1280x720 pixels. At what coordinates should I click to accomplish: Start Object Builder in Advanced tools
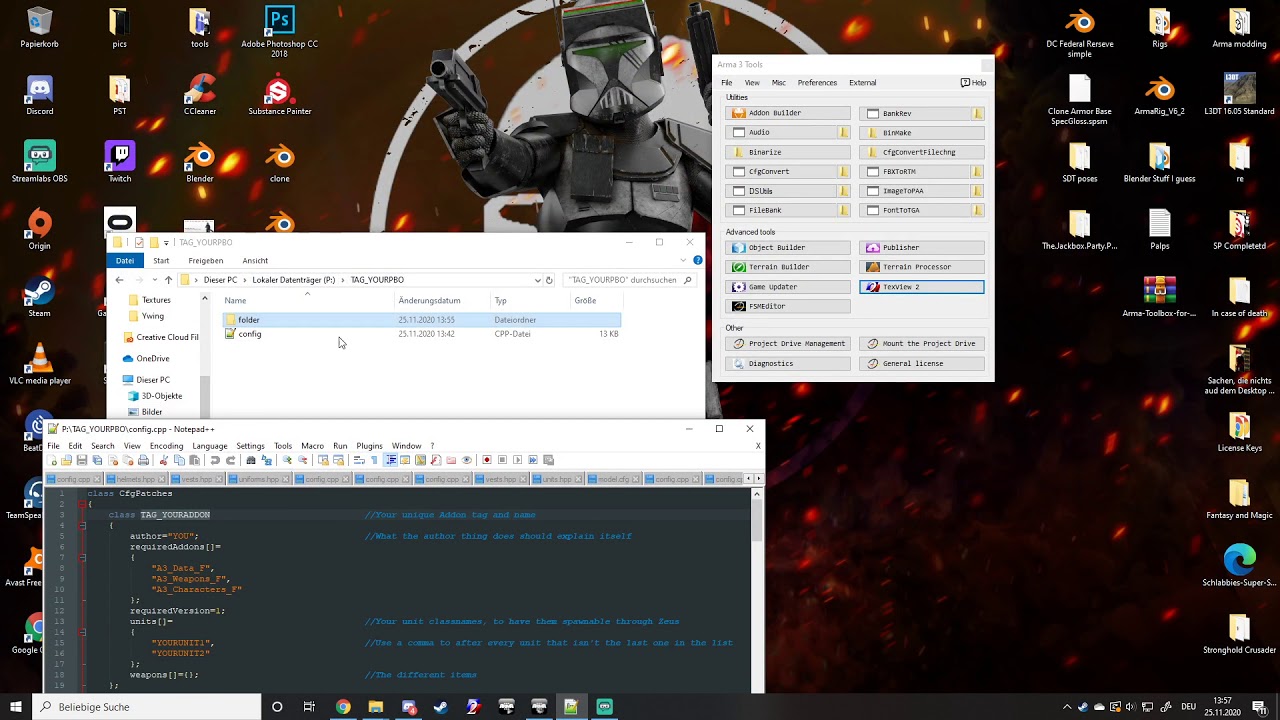coord(788,247)
